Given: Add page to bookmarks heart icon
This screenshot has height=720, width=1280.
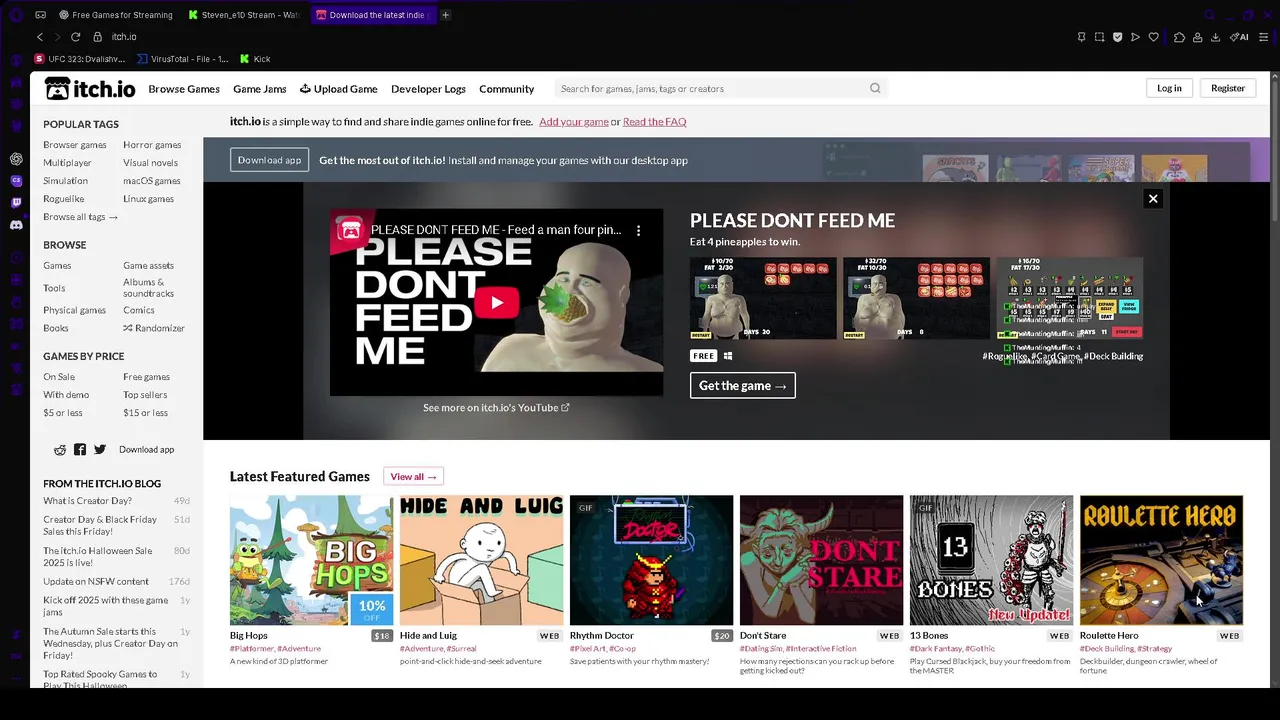Looking at the screenshot, I should point(1153,37).
